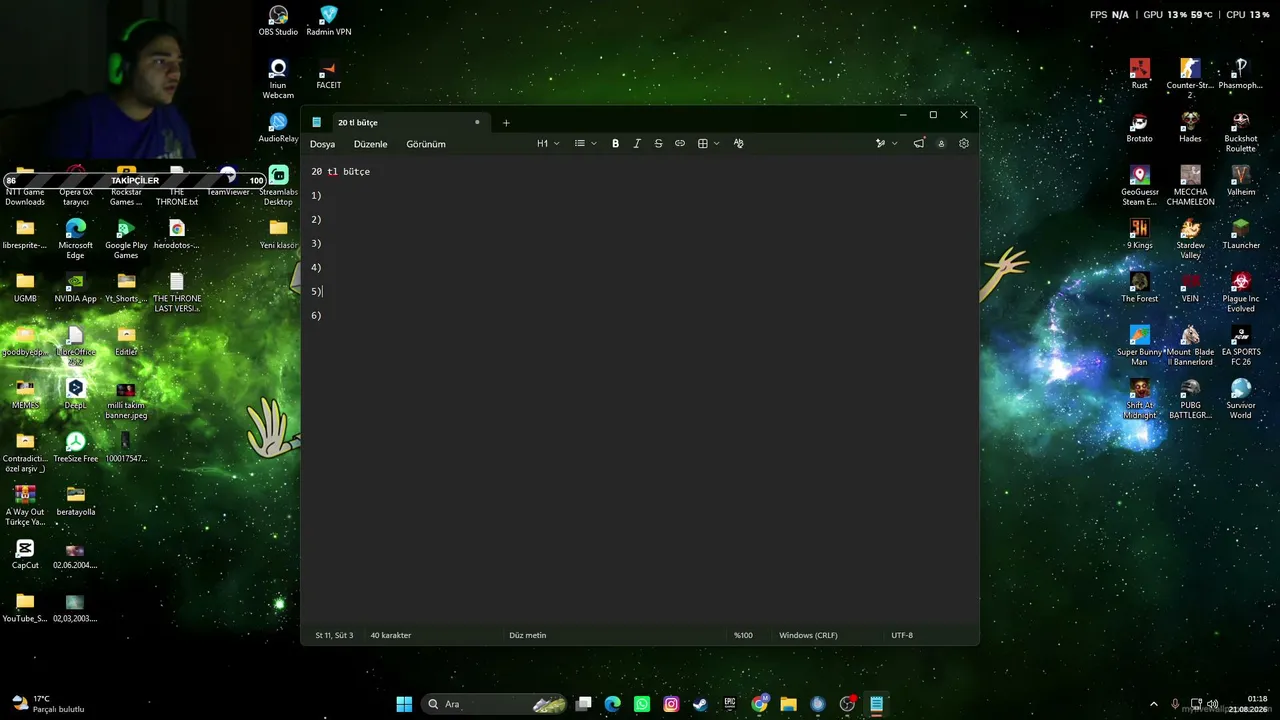Open Google Chrome from the taskbar
This screenshot has width=1280, height=720.
(759, 704)
